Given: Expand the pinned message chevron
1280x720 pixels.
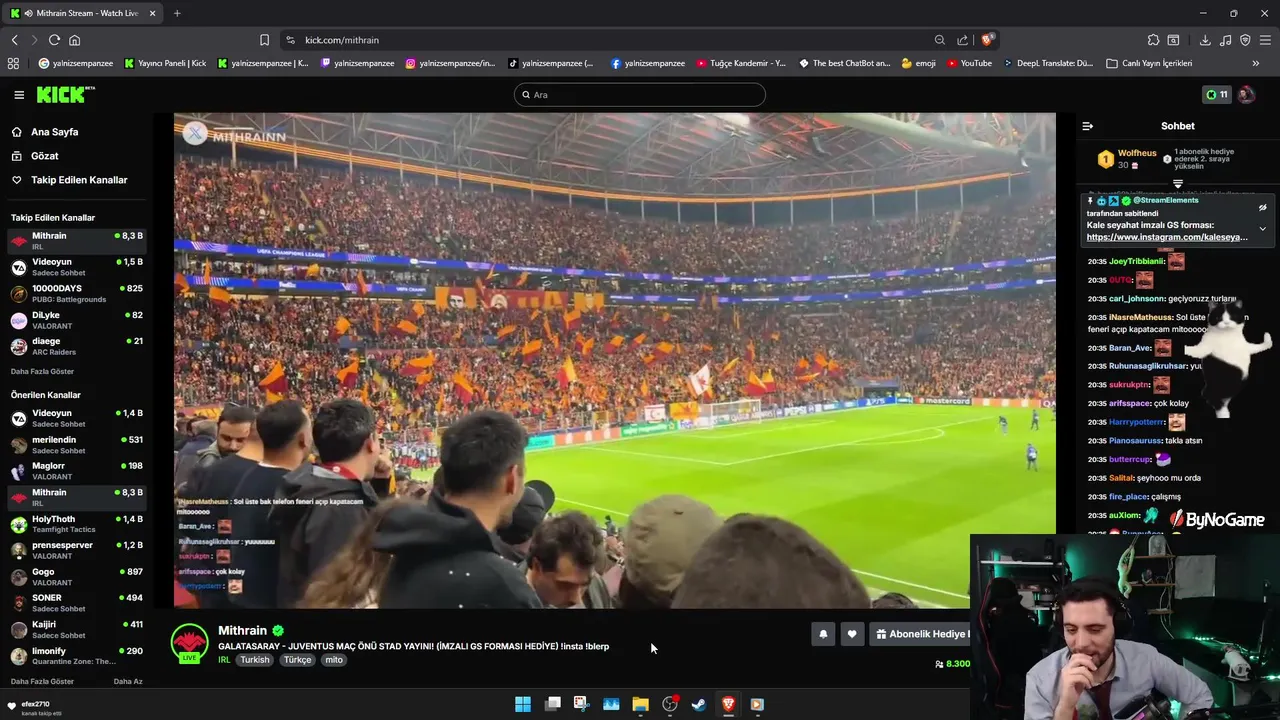Looking at the screenshot, I should point(1262,229).
